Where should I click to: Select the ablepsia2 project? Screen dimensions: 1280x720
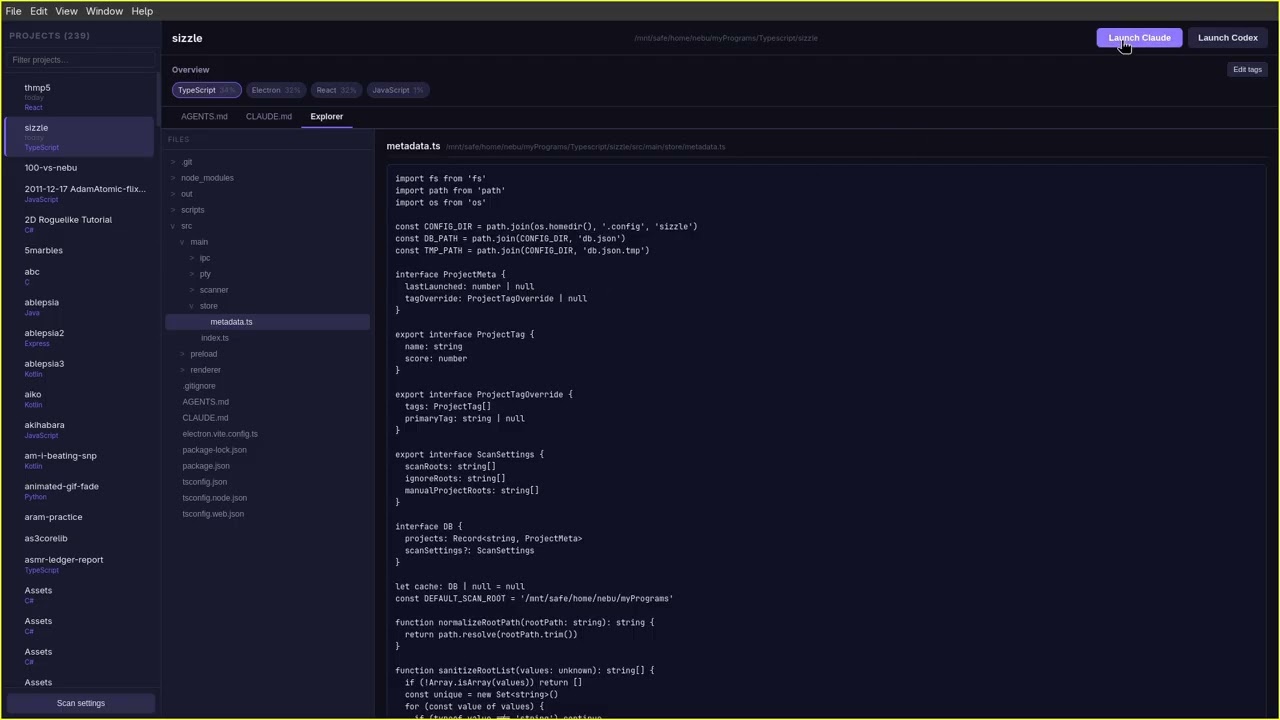[80, 338]
